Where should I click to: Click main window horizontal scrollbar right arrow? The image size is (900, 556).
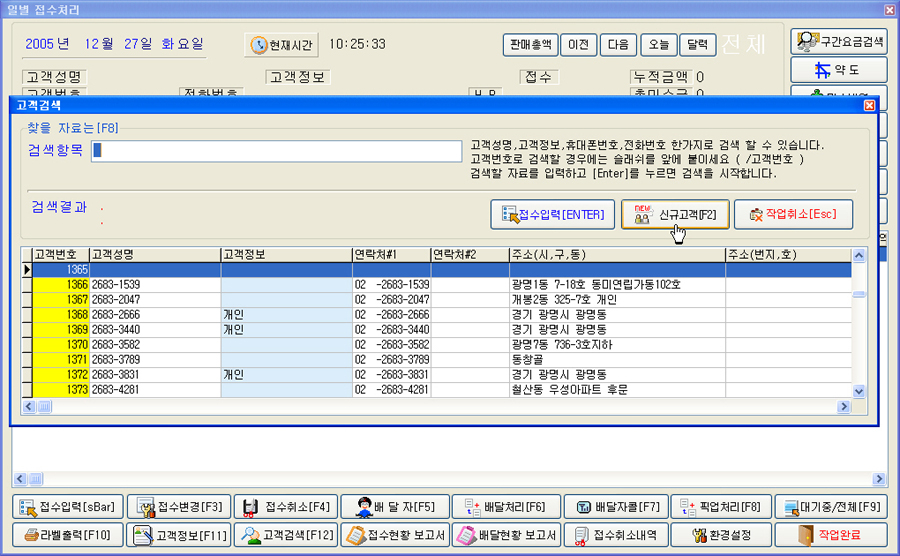879,479
